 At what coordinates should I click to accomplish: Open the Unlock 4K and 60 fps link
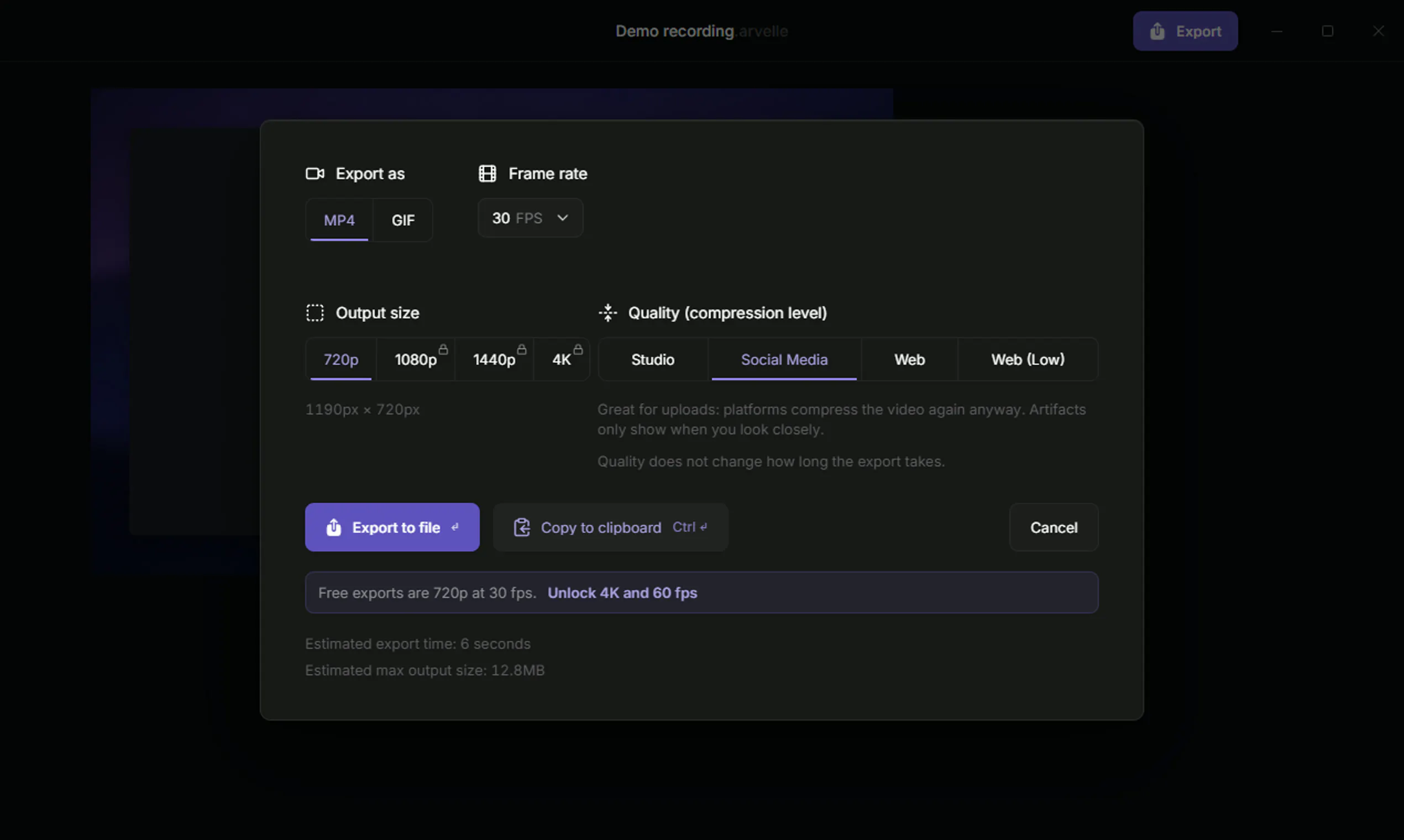click(x=622, y=592)
